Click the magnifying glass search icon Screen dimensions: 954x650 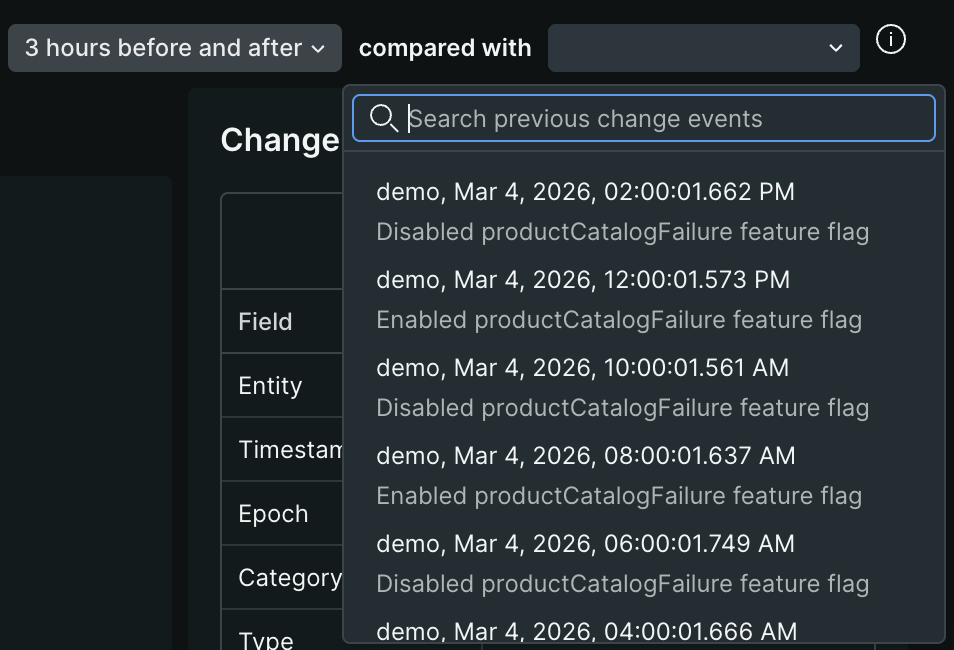385,119
